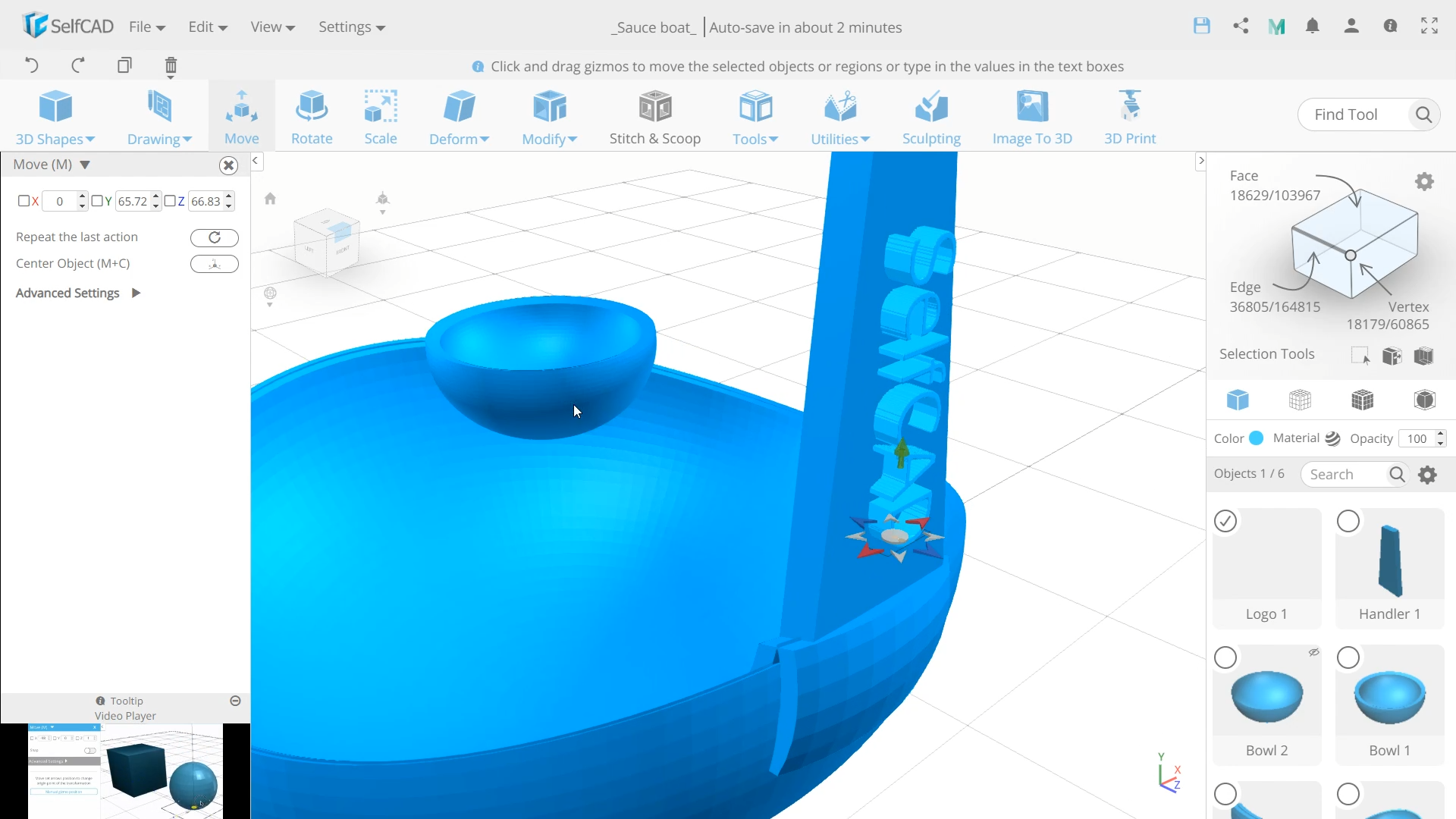Click the Save project icon
1456x819 pixels.
(x=1202, y=26)
